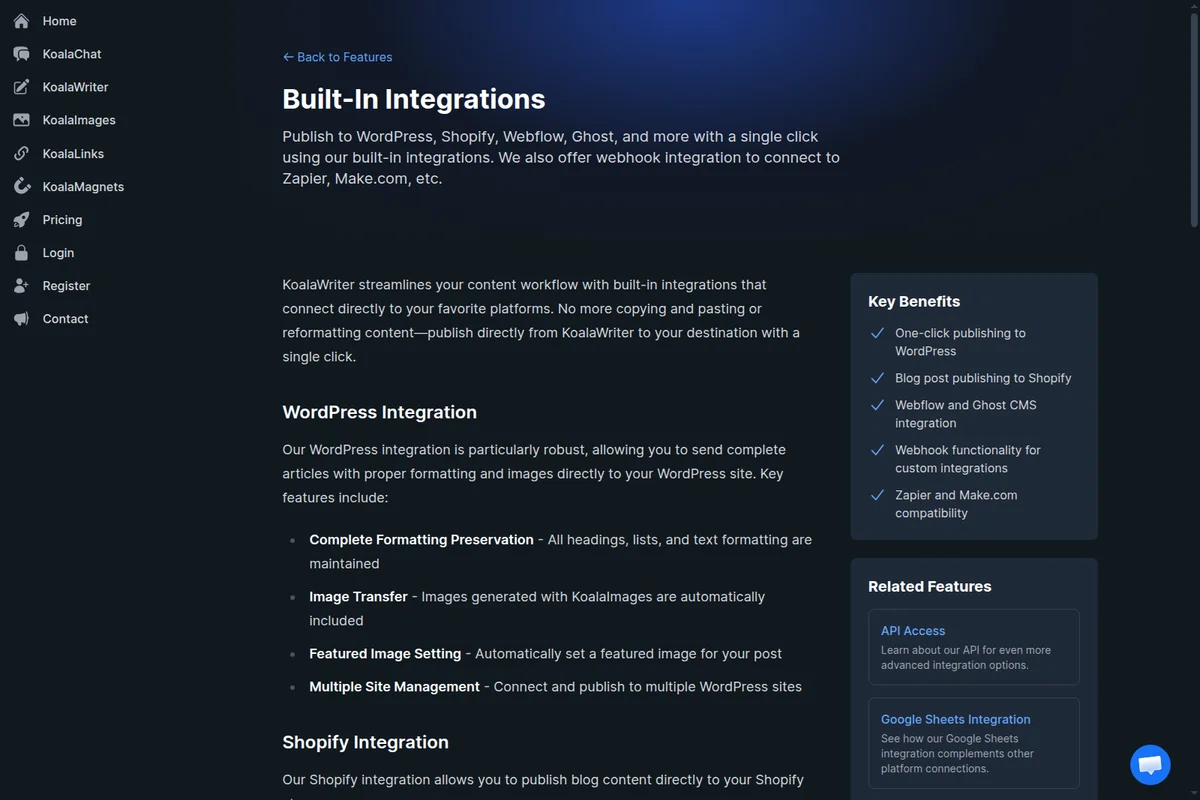Open KoalaMagnets using the magnet icon
The width and height of the screenshot is (1200, 800).
click(21, 187)
